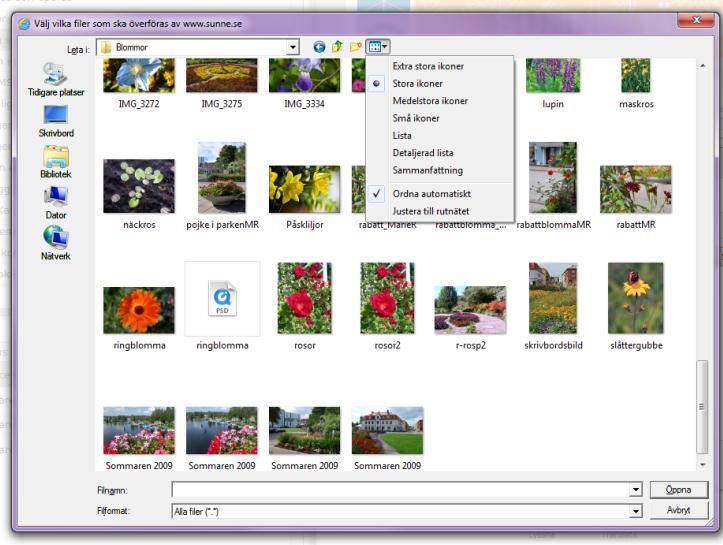The width and height of the screenshot is (723, 545).
Task: Open the view menu toolbar button
Action: 378,47
